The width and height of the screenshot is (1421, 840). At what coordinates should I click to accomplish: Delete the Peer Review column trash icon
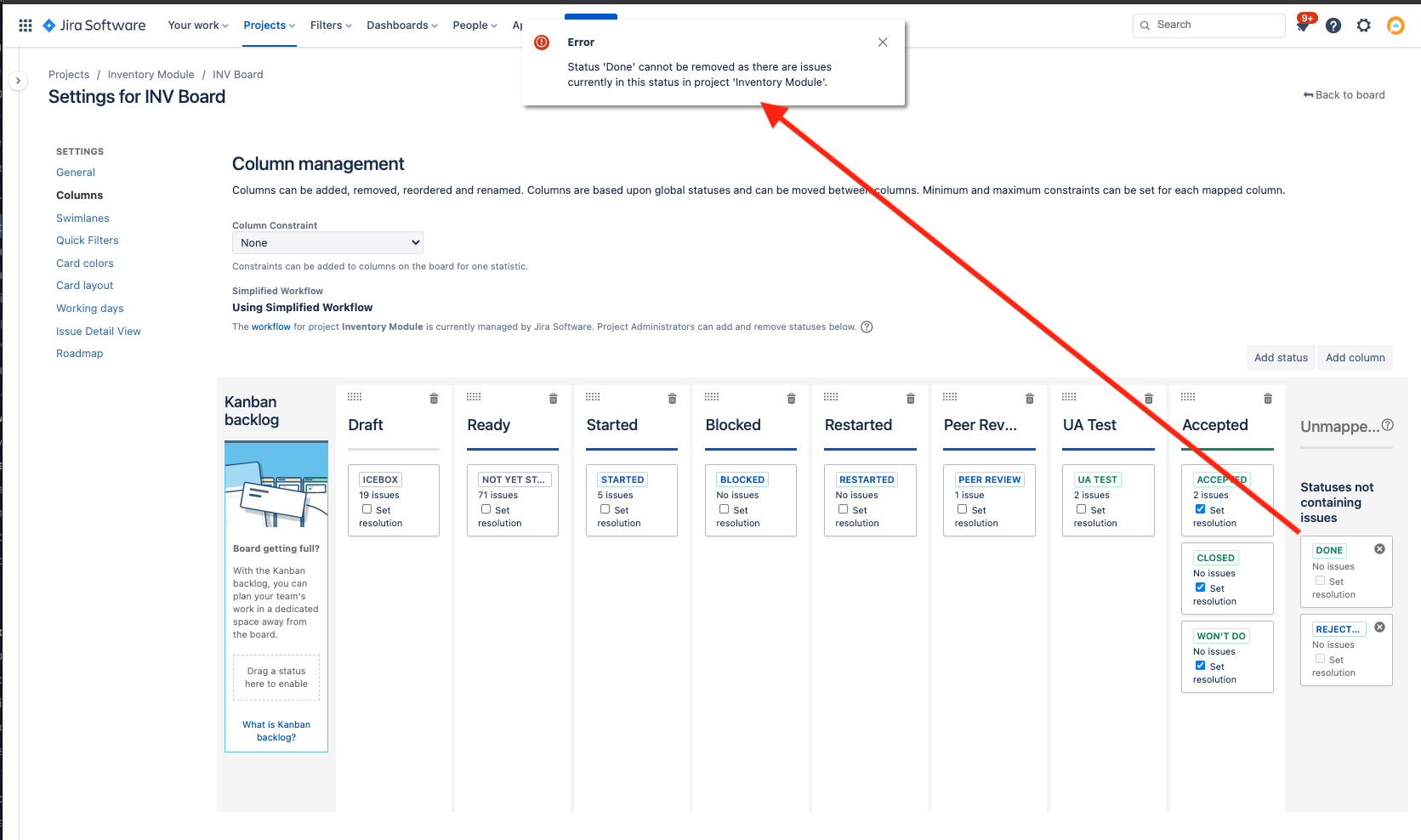1029,398
